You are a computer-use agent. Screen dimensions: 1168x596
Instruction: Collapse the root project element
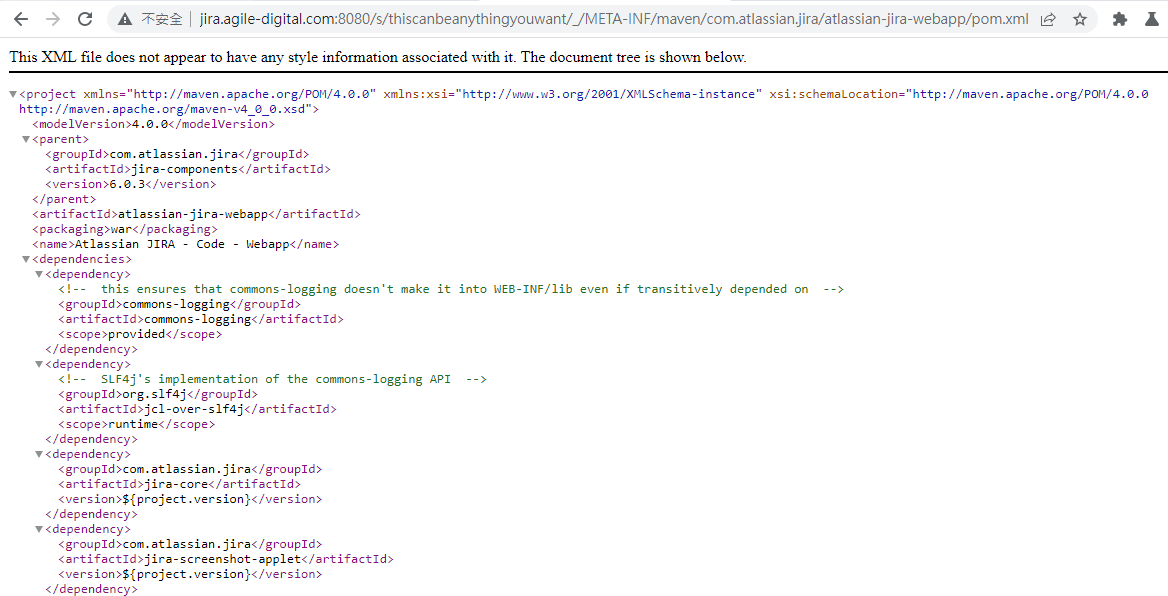tap(13, 95)
